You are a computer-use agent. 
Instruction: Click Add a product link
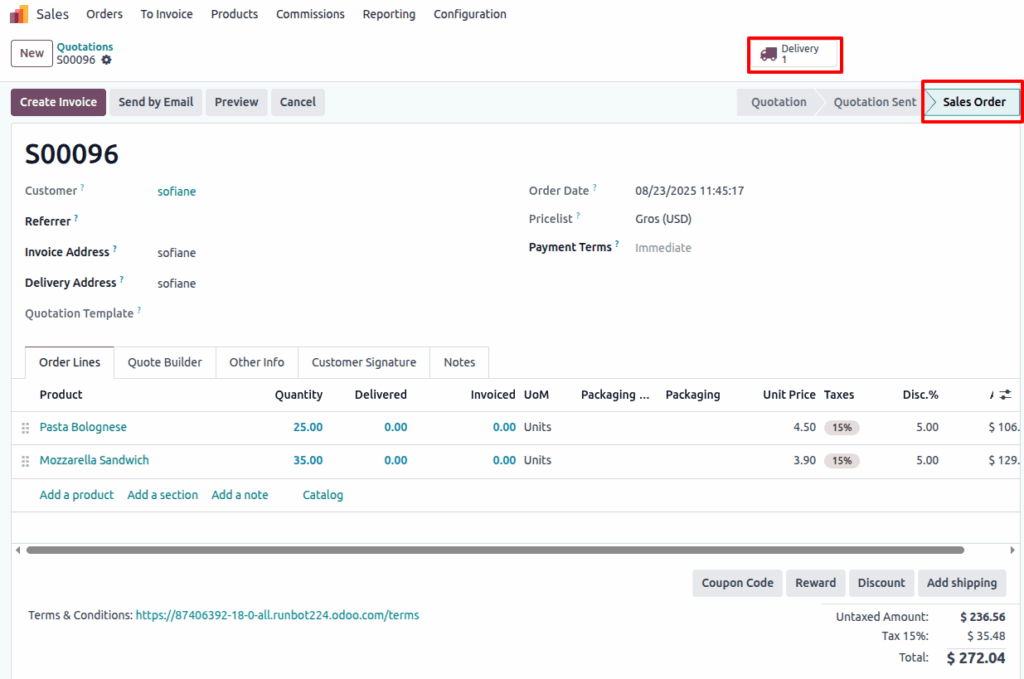pyautogui.click(x=76, y=495)
